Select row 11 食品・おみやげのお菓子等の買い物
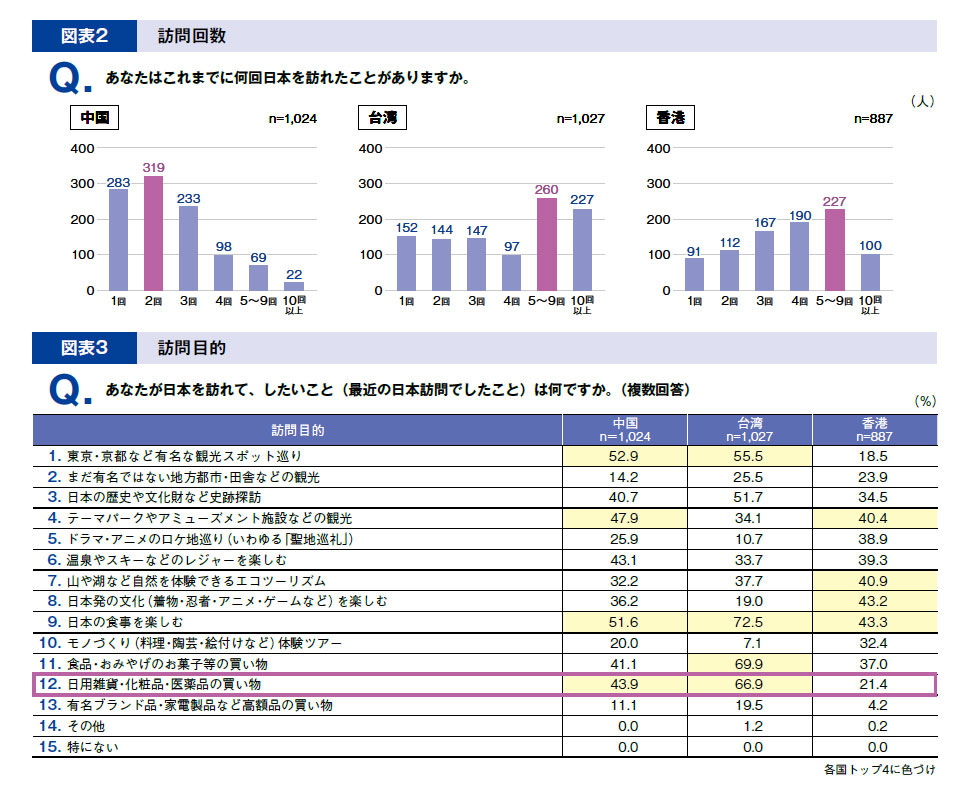This screenshot has height=800, width=970. click(485, 664)
